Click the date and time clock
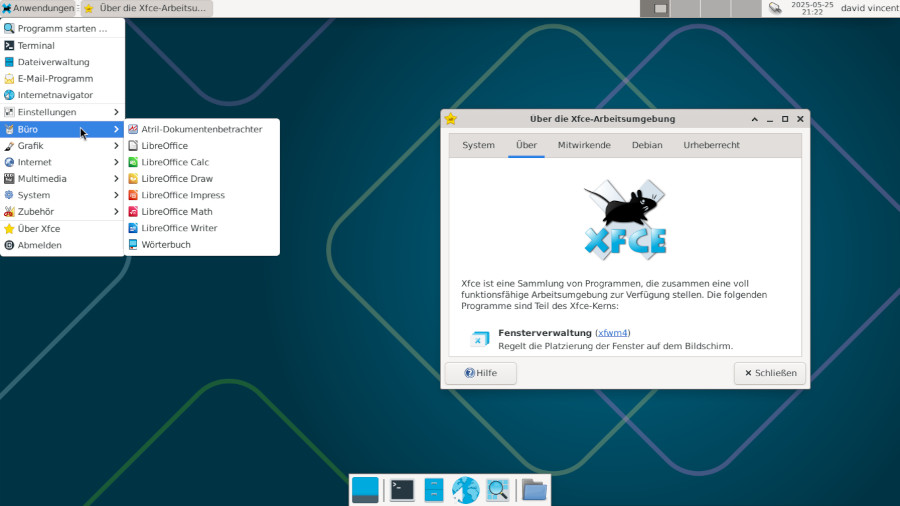The width and height of the screenshot is (900, 506). click(x=812, y=8)
